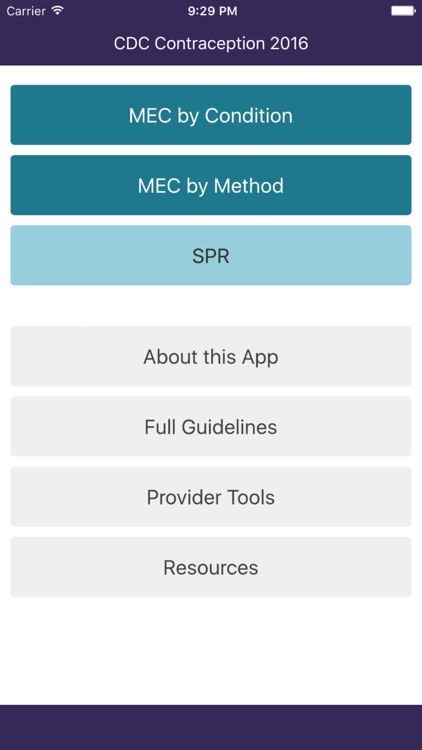This screenshot has height=750, width=422.
Task: Open Provider Tools
Action: pos(211,497)
